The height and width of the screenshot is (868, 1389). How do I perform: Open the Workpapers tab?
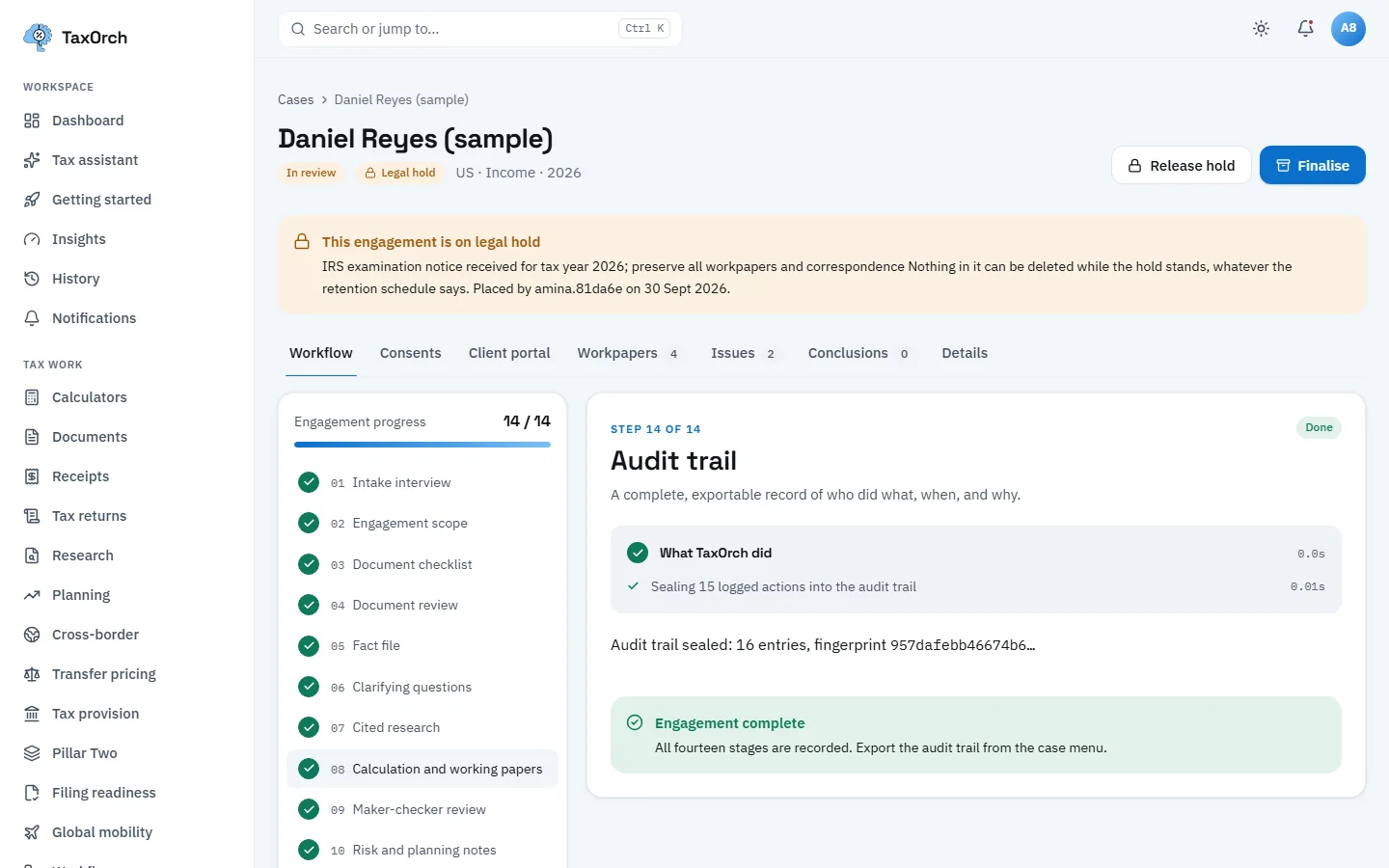pyautogui.click(x=629, y=353)
